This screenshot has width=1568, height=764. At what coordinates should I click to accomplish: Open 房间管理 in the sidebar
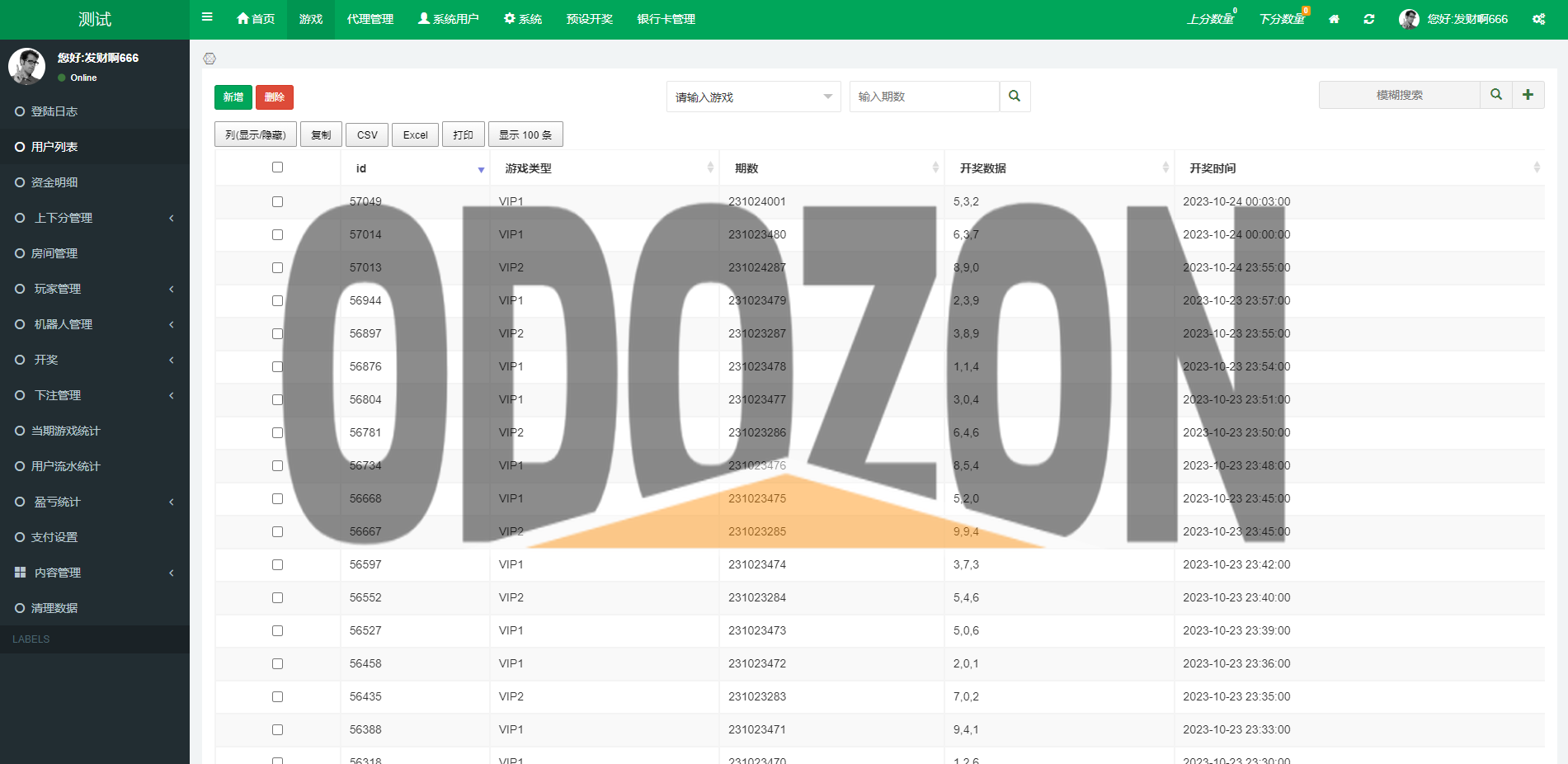(x=95, y=253)
